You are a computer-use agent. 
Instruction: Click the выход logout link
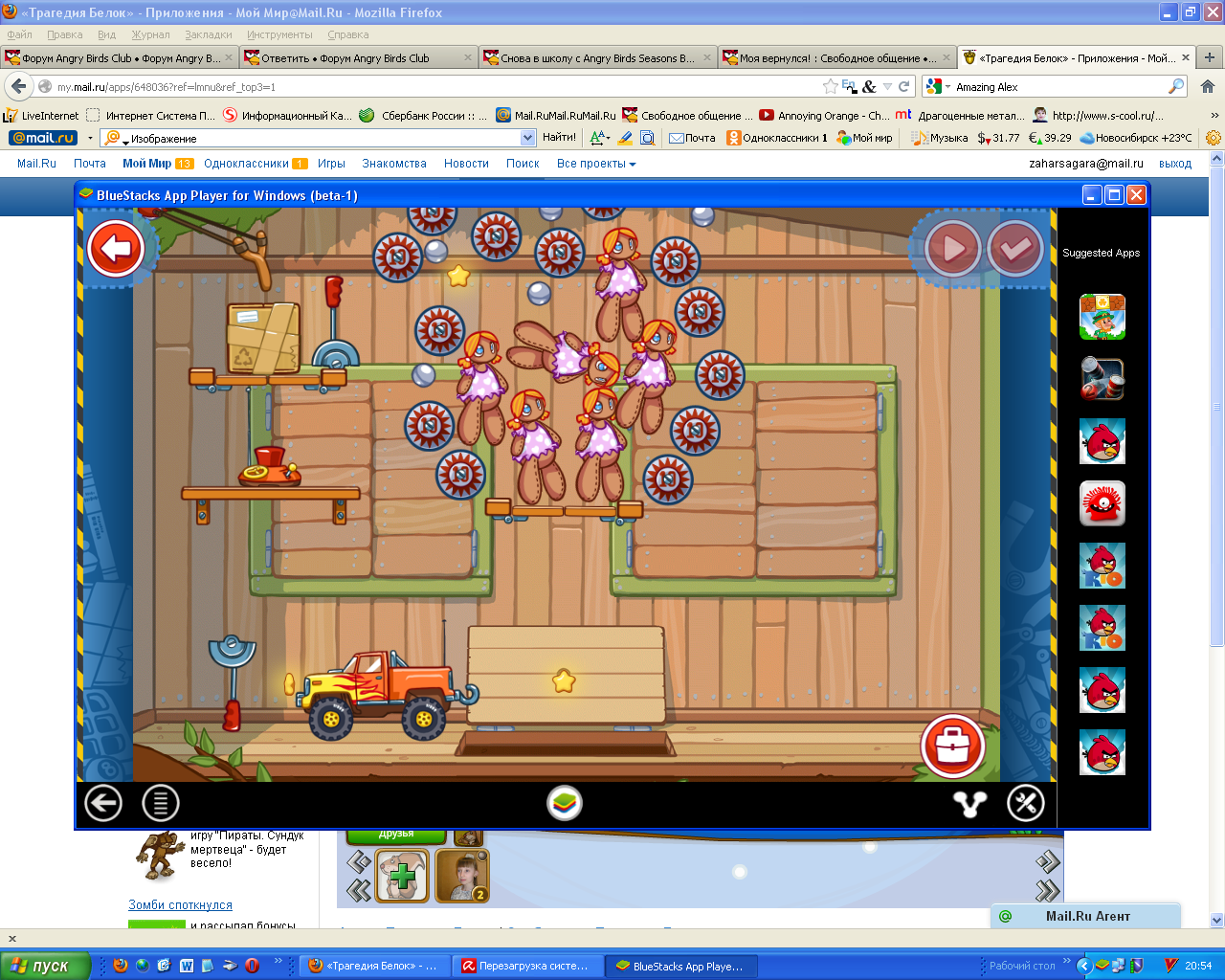pyautogui.click(x=1175, y=164)
